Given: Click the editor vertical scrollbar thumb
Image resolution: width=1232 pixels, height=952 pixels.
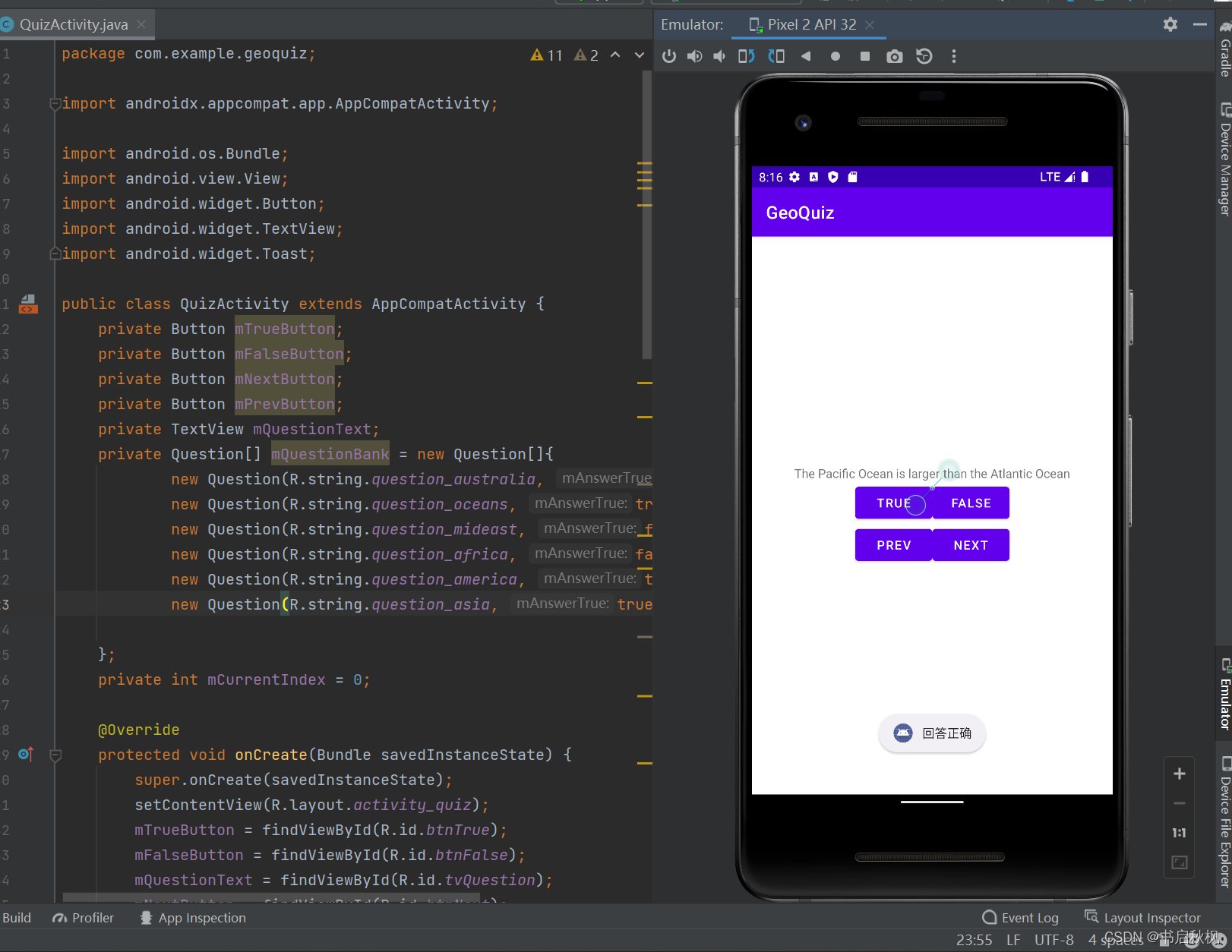Looking at the screenshot, I should click(647, 214).
